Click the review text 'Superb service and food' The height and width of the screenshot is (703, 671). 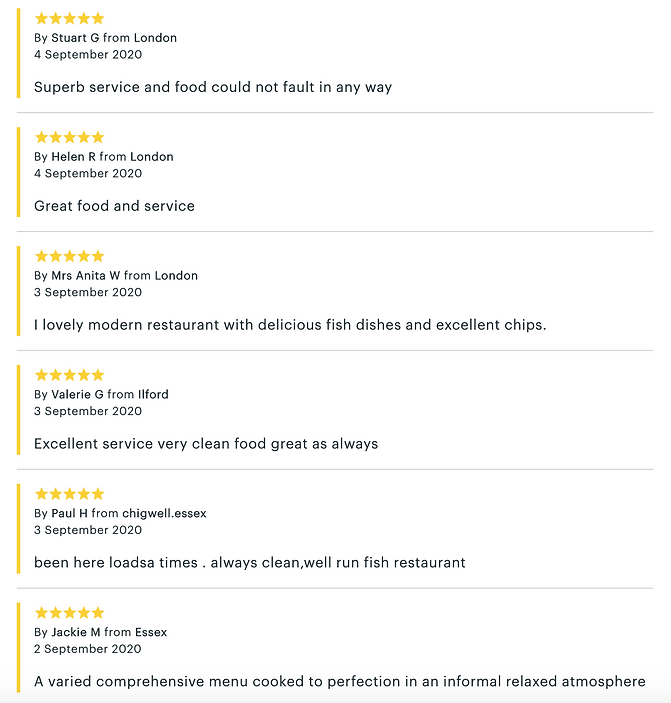[213, 87]
